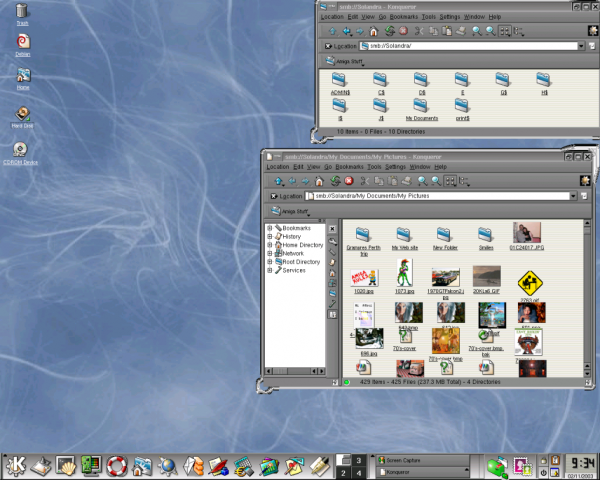
Task: Open View menu in My Pictures window
Action: [x=313, y=167]
